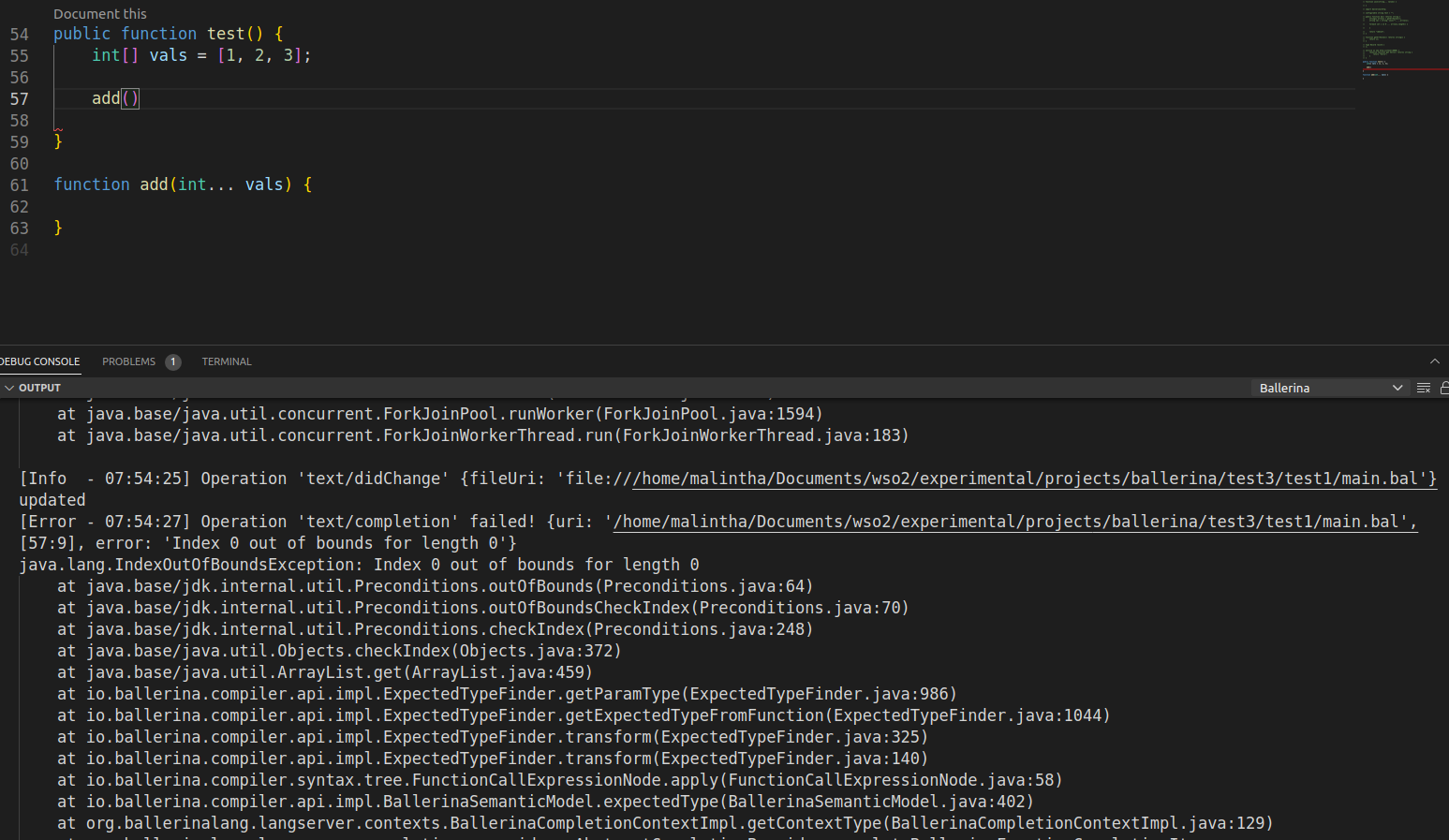Click 'FunctionCallExpressionNode.apply' stack trace line
Screen dimensions: 1449x840
[559, 780]
